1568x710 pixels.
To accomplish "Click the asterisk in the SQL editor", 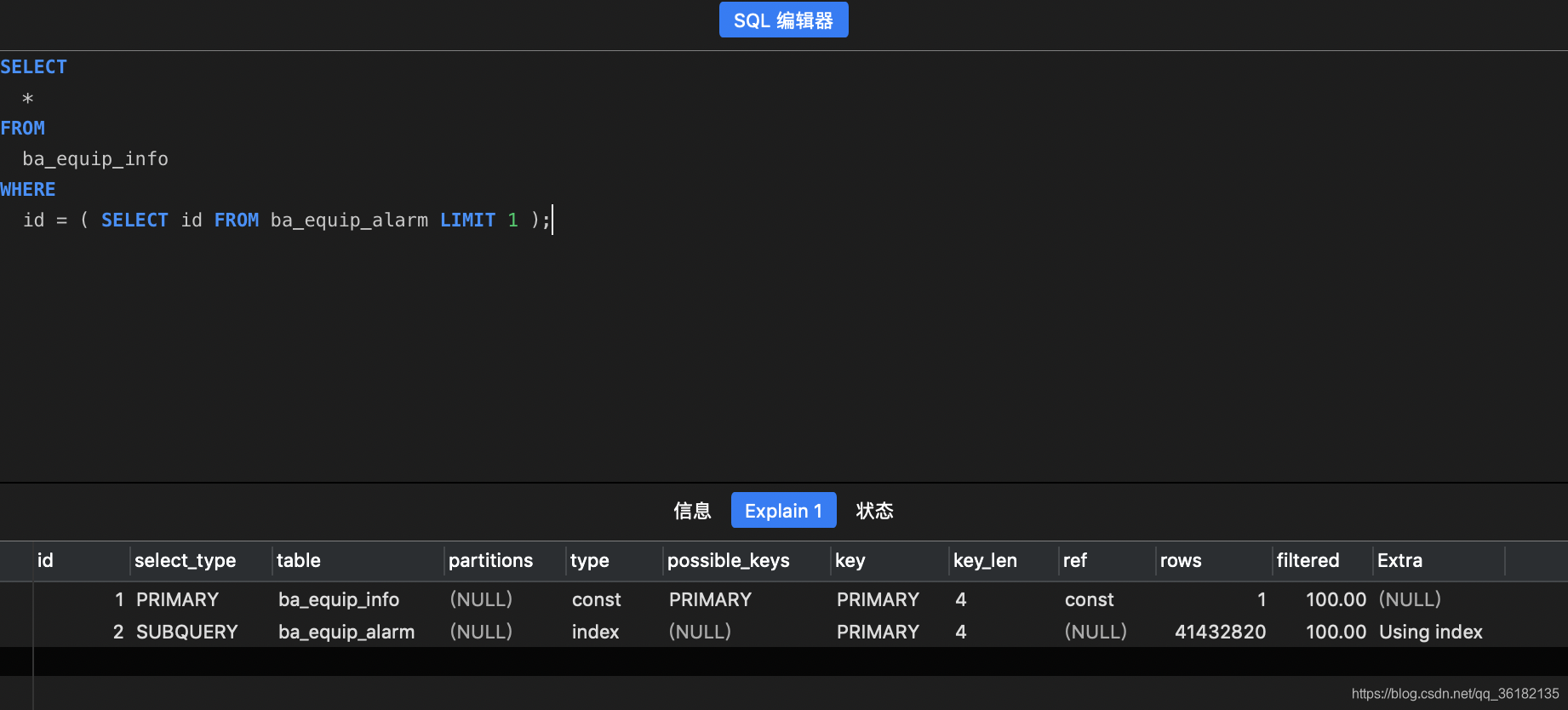I will [28, 99].
